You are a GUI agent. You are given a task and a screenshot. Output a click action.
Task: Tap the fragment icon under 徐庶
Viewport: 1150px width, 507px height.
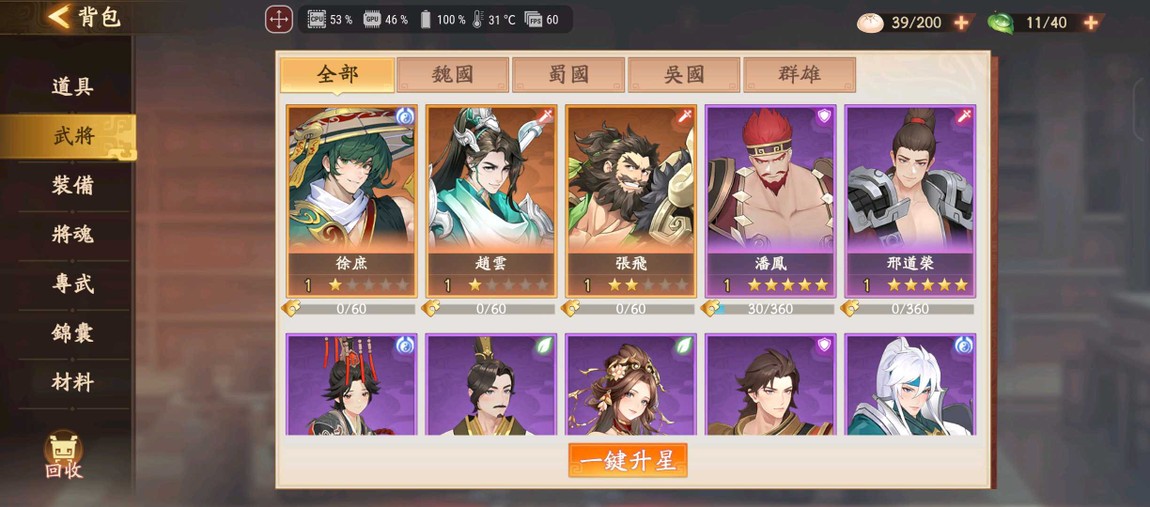tap(291, 308)
